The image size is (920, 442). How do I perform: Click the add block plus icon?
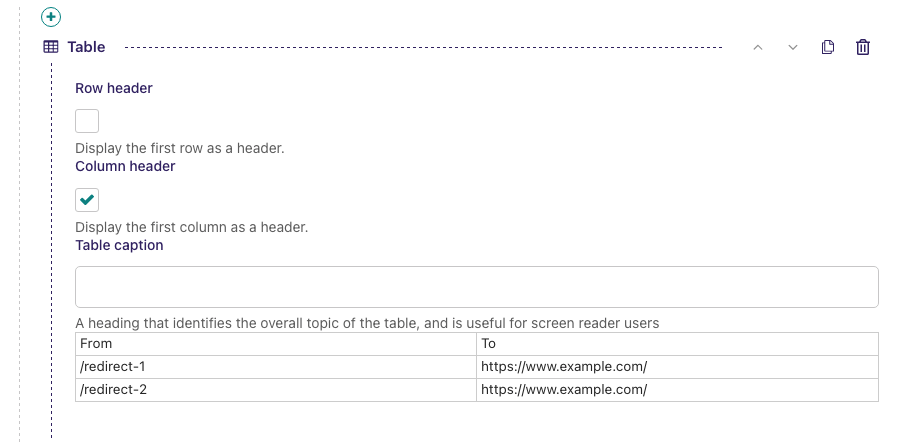pos(51,17)
